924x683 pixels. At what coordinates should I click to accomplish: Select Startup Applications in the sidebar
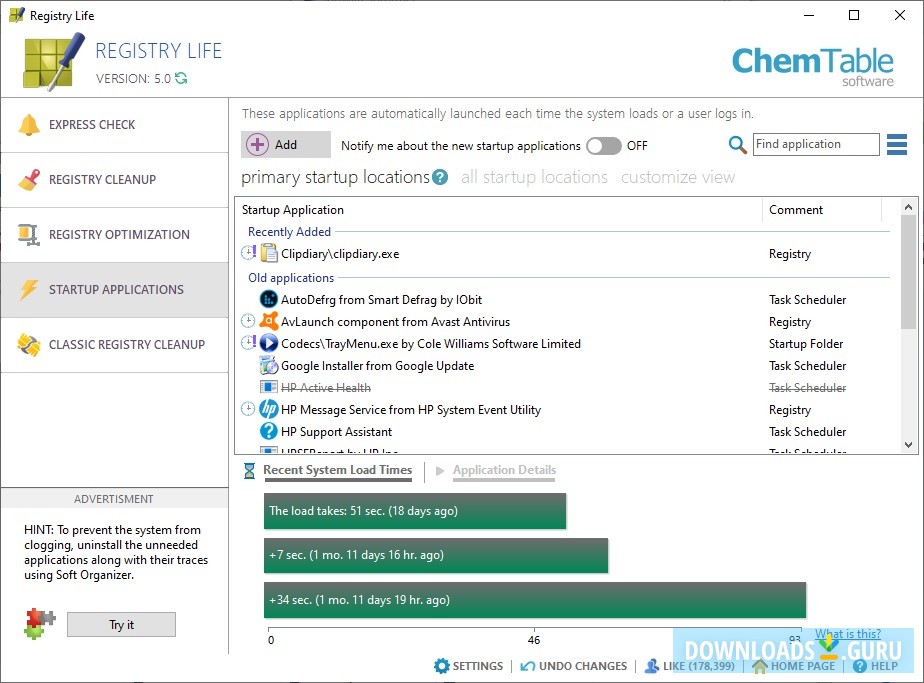[x=114, y=289]
